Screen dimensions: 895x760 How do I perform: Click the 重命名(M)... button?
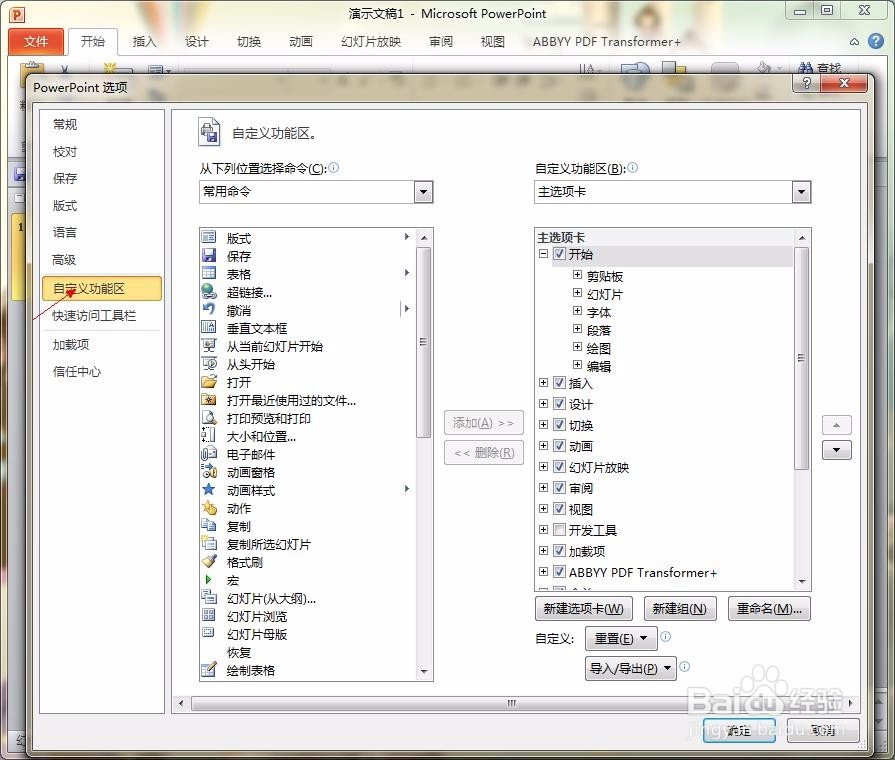pos(769,609)
